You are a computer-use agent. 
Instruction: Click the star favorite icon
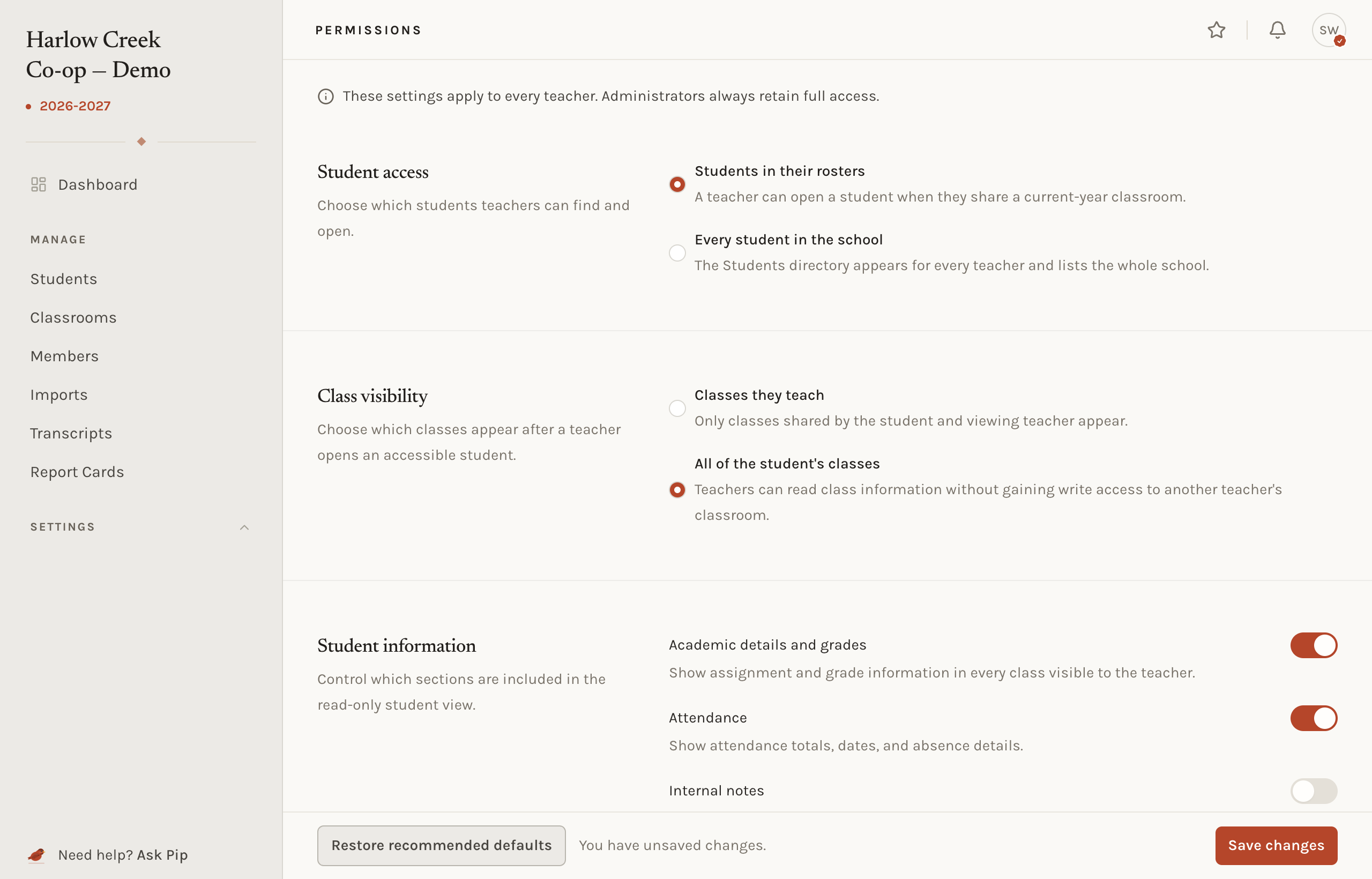click(1216, 29)
